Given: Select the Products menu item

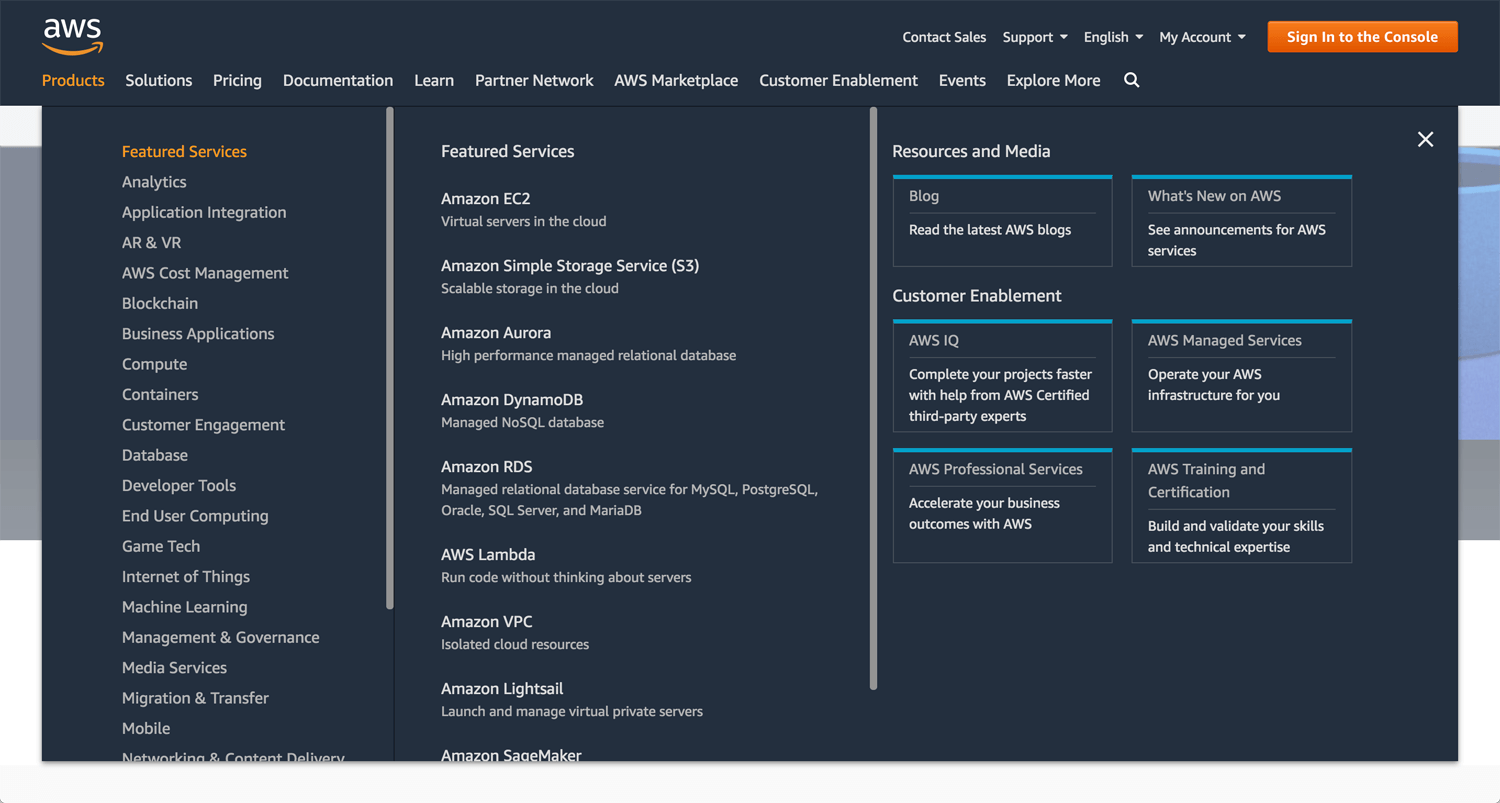Looking at the screenshot, I should [x=73, y=80].
